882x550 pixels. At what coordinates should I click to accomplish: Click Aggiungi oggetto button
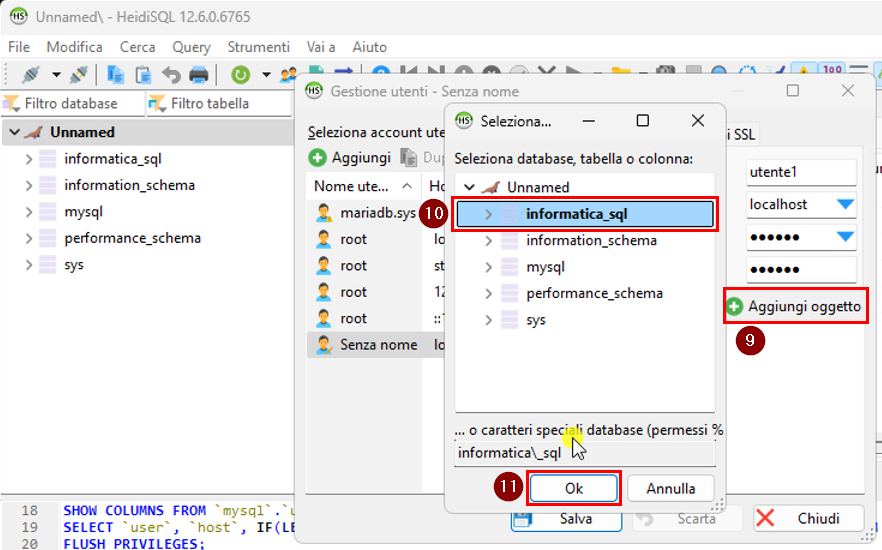[795, 306]
